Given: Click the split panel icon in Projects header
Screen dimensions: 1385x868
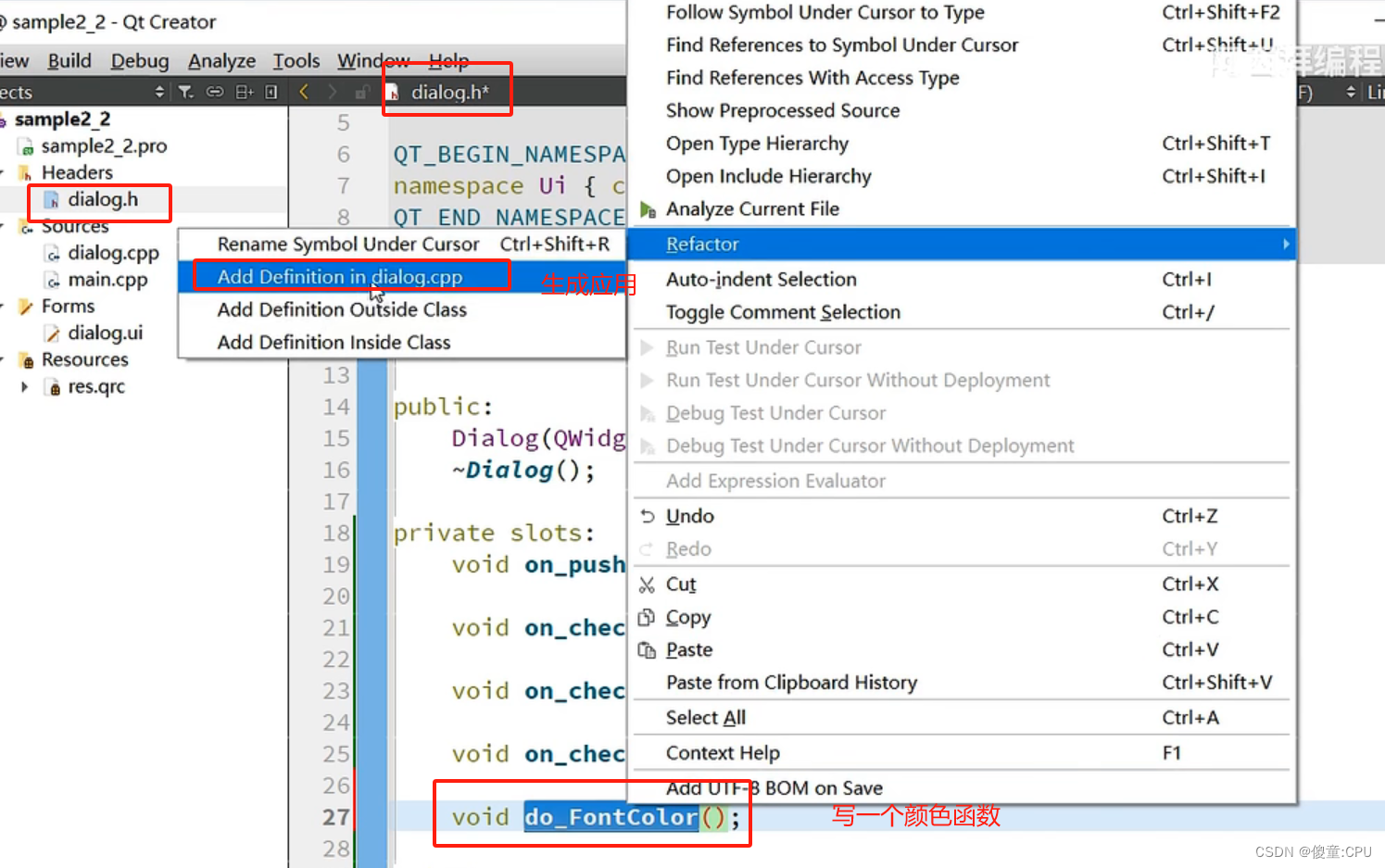Looking at the screenshot, I should pos(245,92).
